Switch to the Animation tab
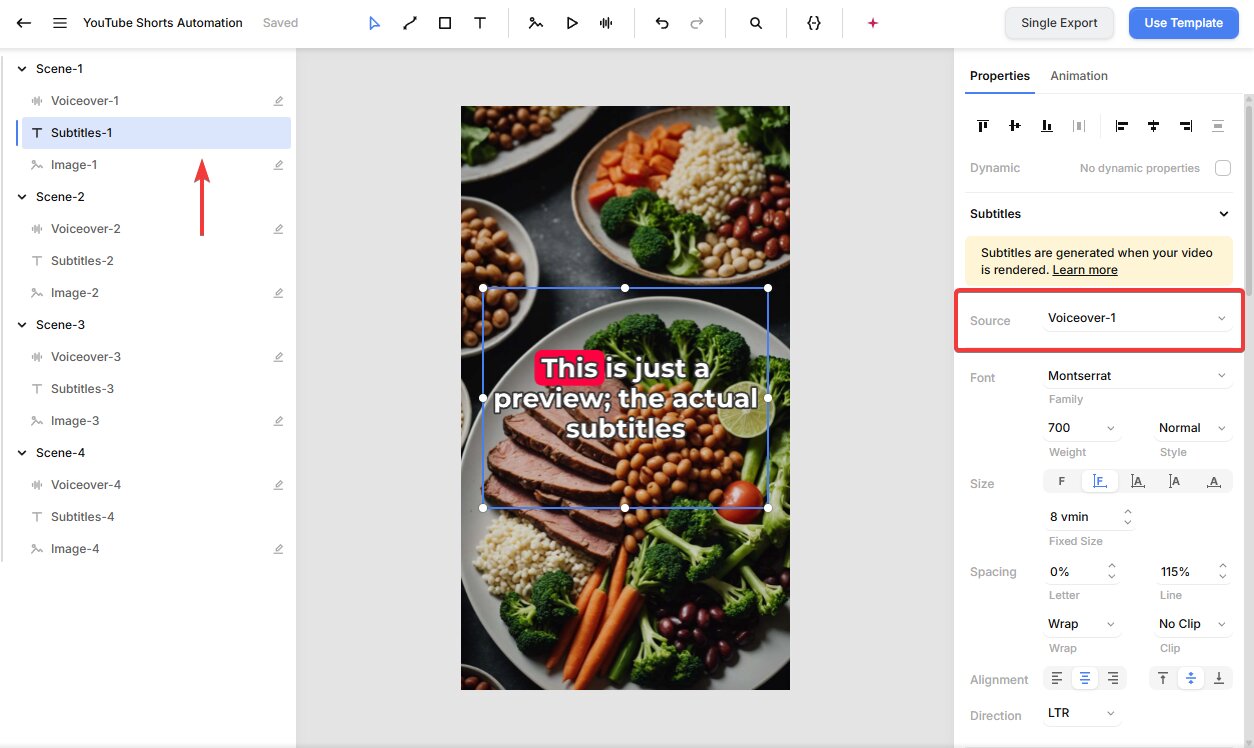This screenshot has width=1254, height=748. pos(1079,76)
